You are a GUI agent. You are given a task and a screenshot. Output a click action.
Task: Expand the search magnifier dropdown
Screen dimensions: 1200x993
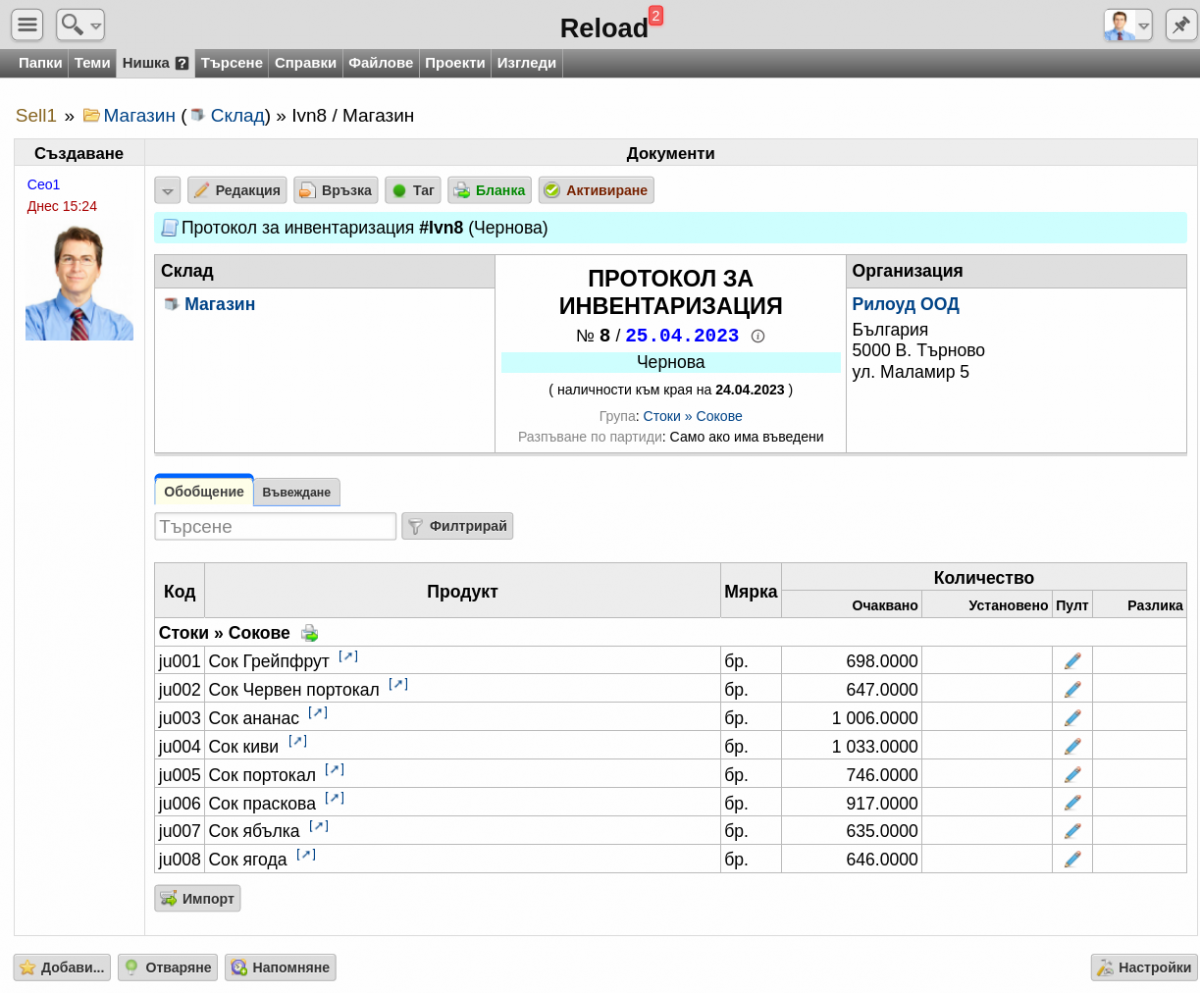(x=80, y=25)
